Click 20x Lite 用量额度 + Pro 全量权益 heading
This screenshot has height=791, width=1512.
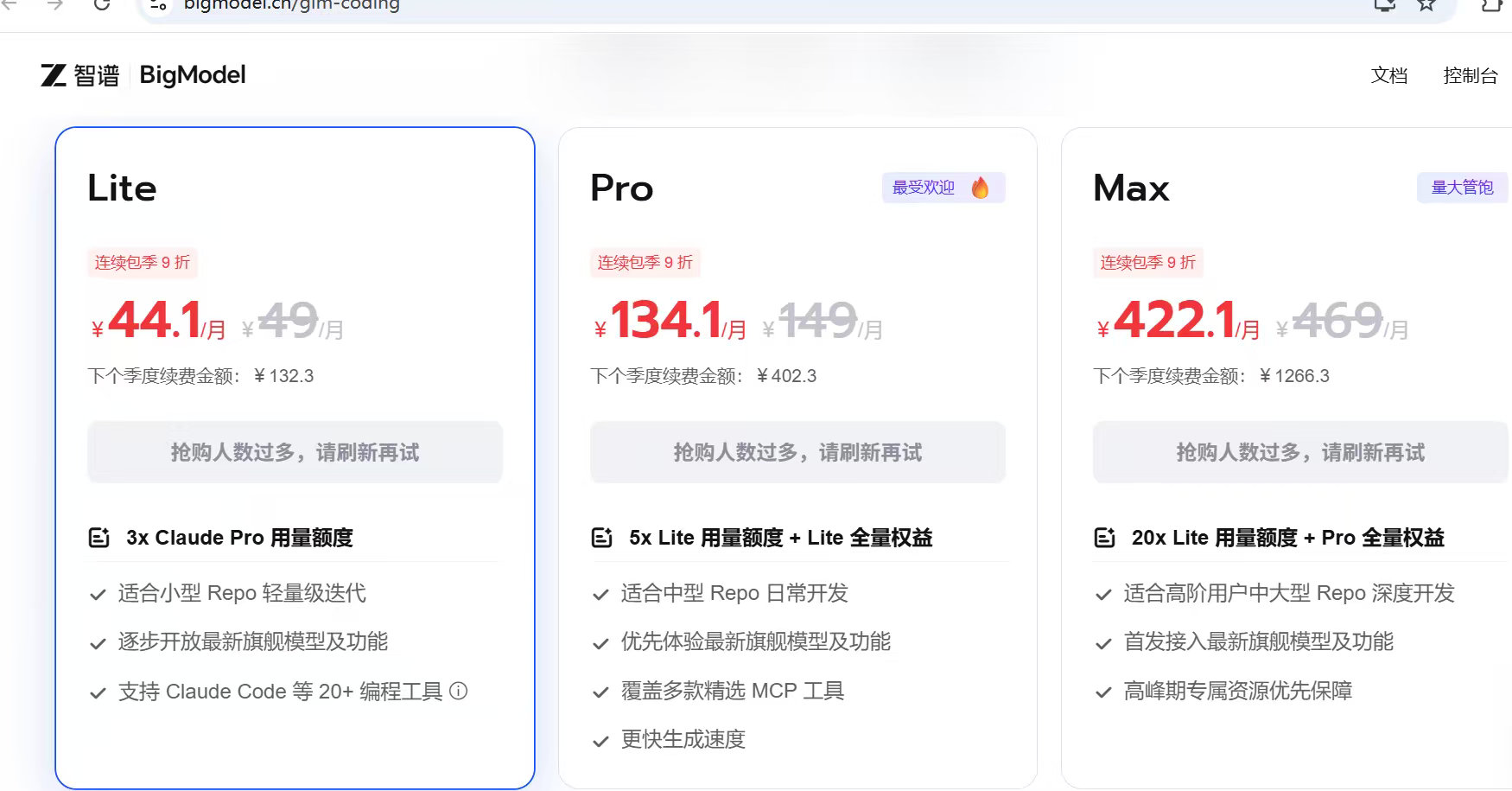click(1288, 538)
